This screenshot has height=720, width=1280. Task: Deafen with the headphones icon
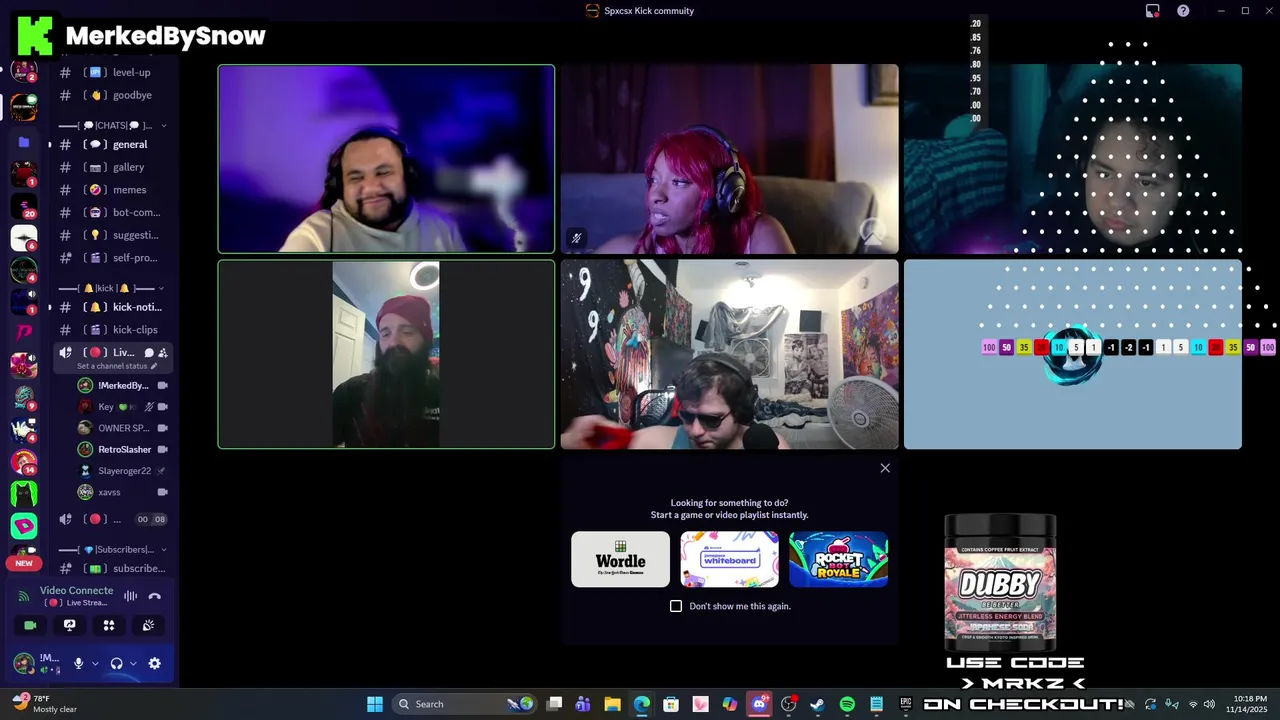[x=116, y=663]
